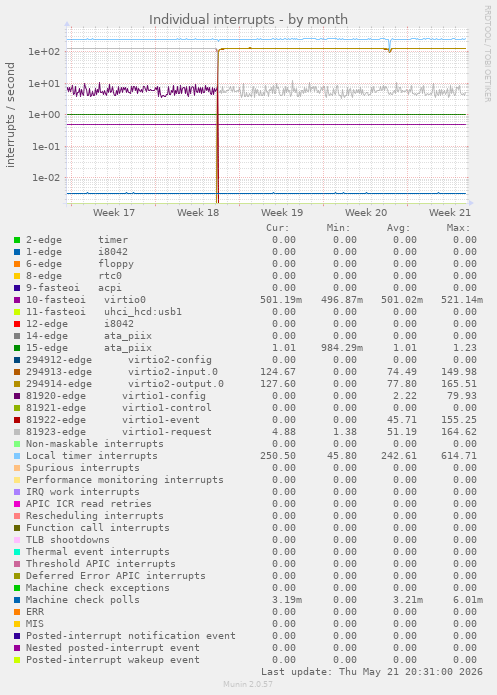Click the purple 10-fasteoi virtio0 legend swatch
This screenshot has width=497, height=695.
click(x=17, y=300)
